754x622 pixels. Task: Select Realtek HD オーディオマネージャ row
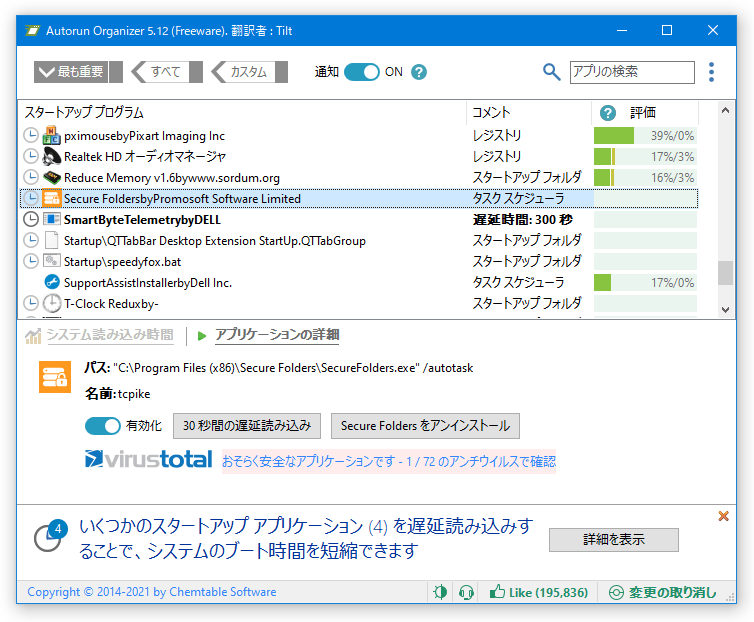pyautogui.click(x=358, y=156)
